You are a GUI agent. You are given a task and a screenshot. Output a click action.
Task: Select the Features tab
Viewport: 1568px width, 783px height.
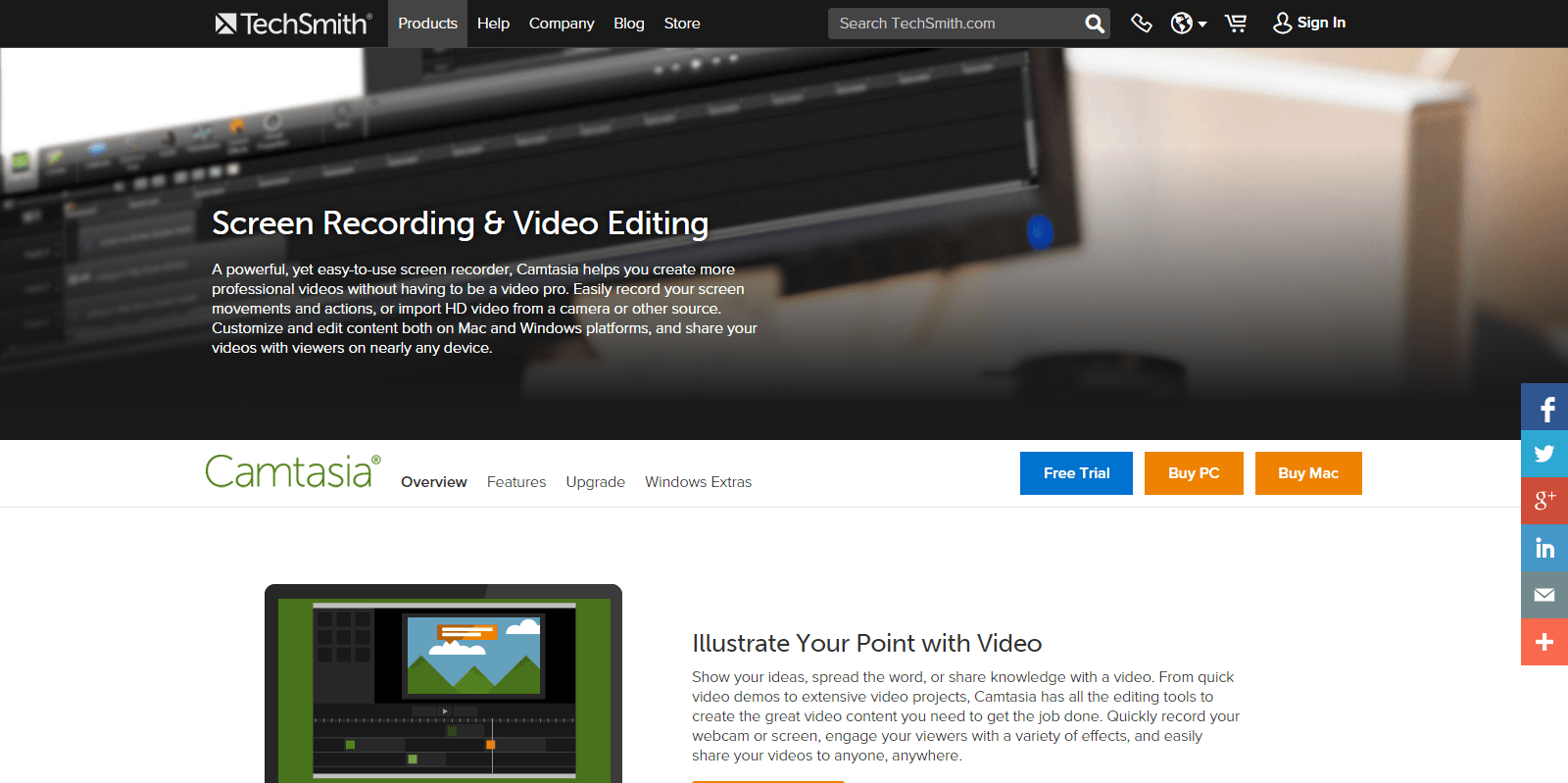point(516,482)
